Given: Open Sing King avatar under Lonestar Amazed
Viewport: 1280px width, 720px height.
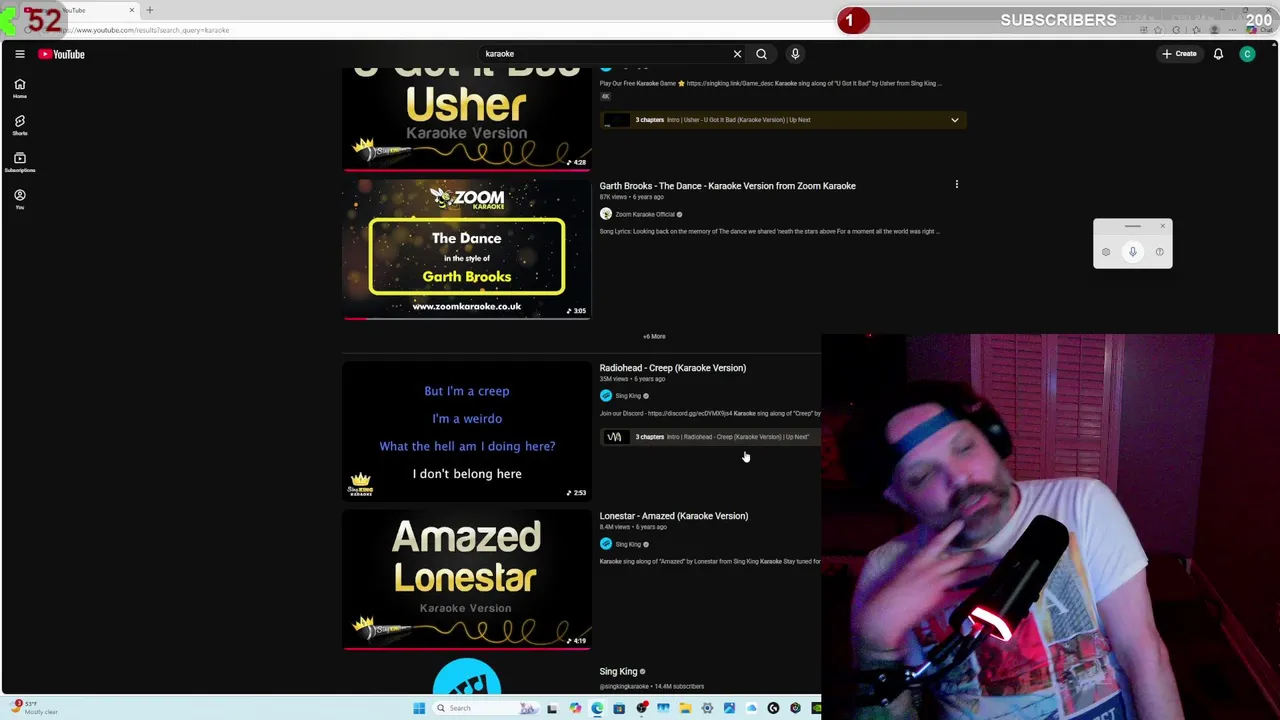Looking at the screenshot, I should click(x=605, y=544).
